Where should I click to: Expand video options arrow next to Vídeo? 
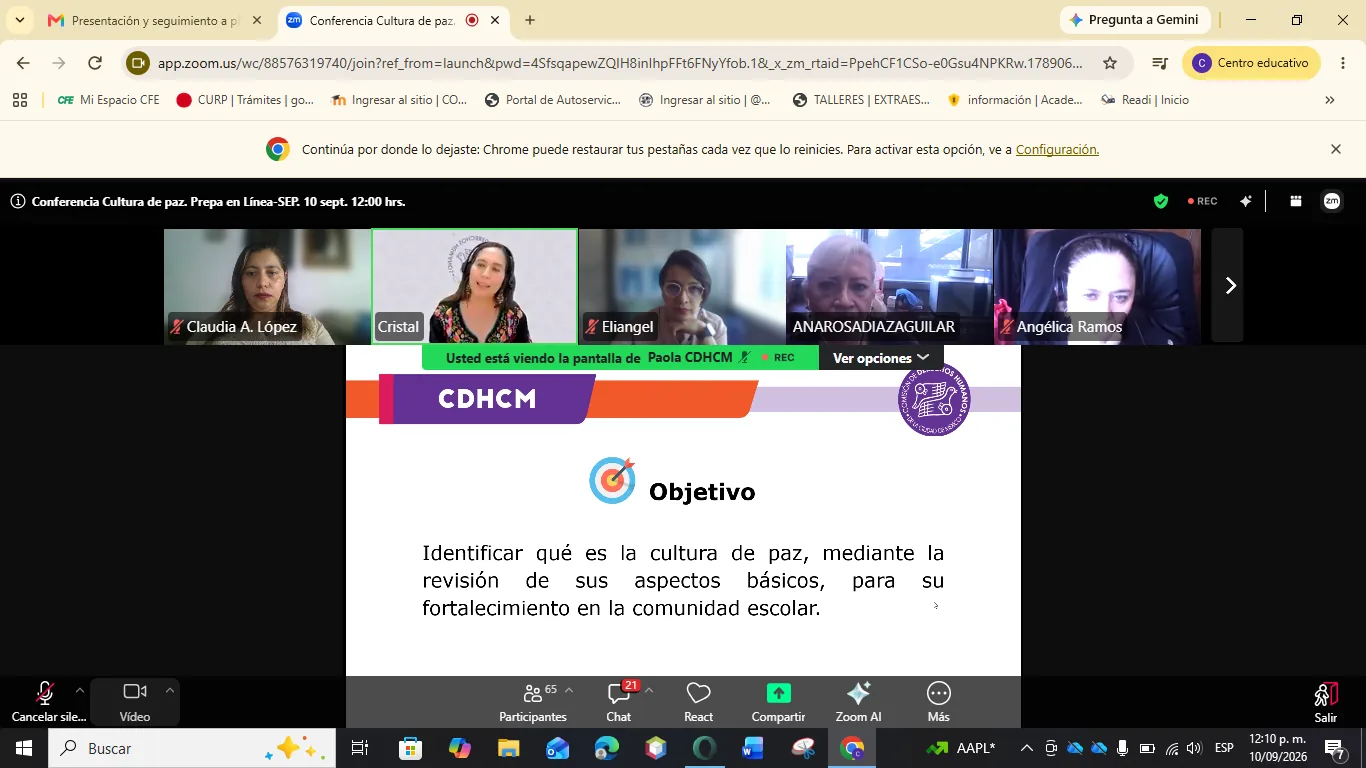[x=170, y=690]
